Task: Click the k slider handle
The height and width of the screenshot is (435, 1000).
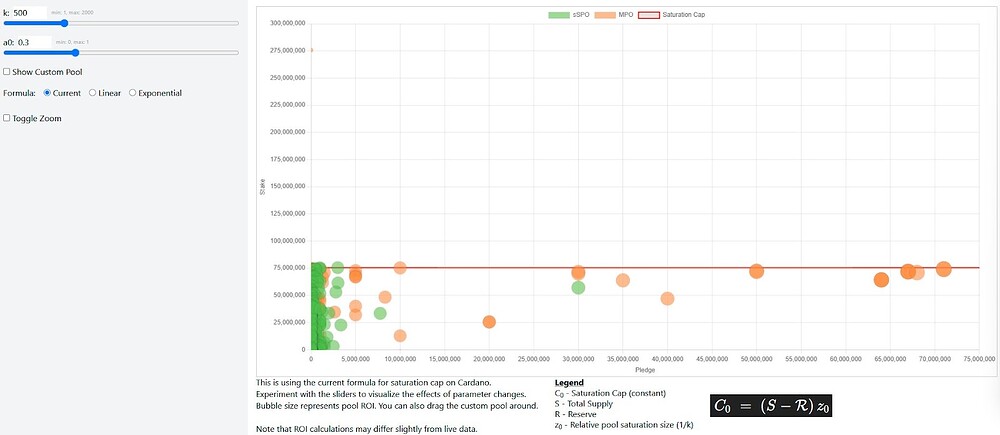Action: pos(64,23)
